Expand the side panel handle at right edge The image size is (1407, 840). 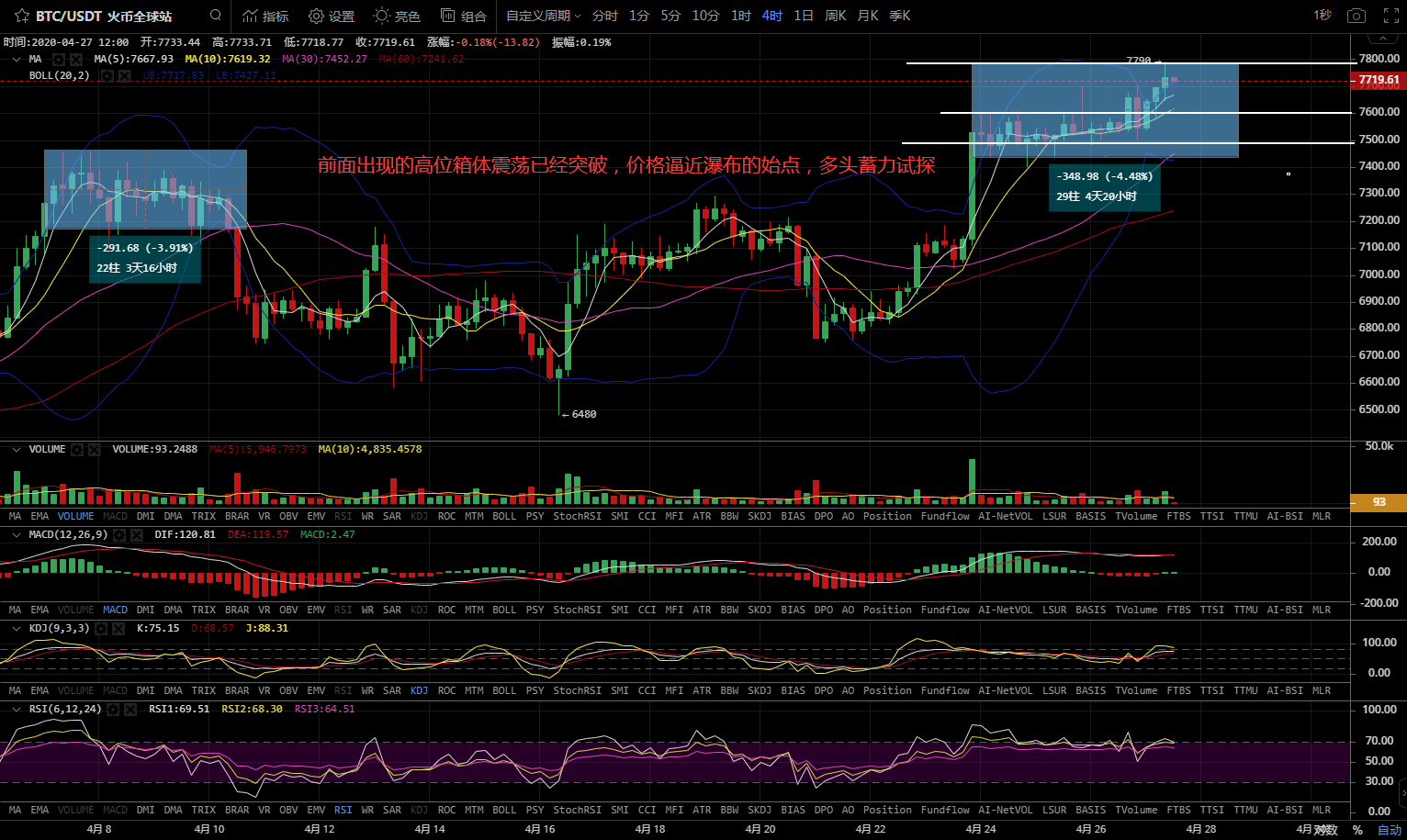coord(1402,791)
